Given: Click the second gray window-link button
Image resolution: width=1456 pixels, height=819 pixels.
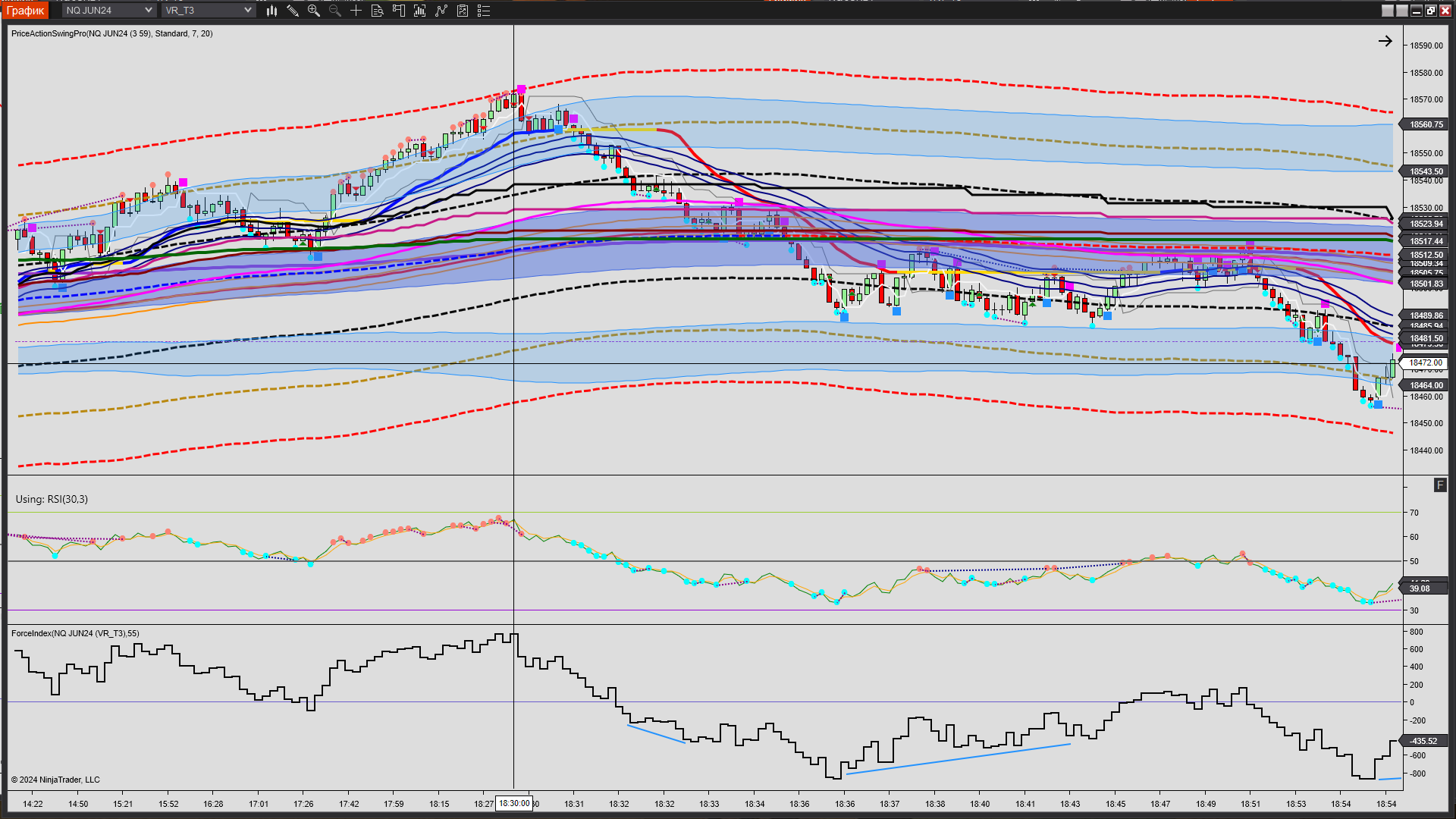Looking at the screenshot, I should 1401,11.
